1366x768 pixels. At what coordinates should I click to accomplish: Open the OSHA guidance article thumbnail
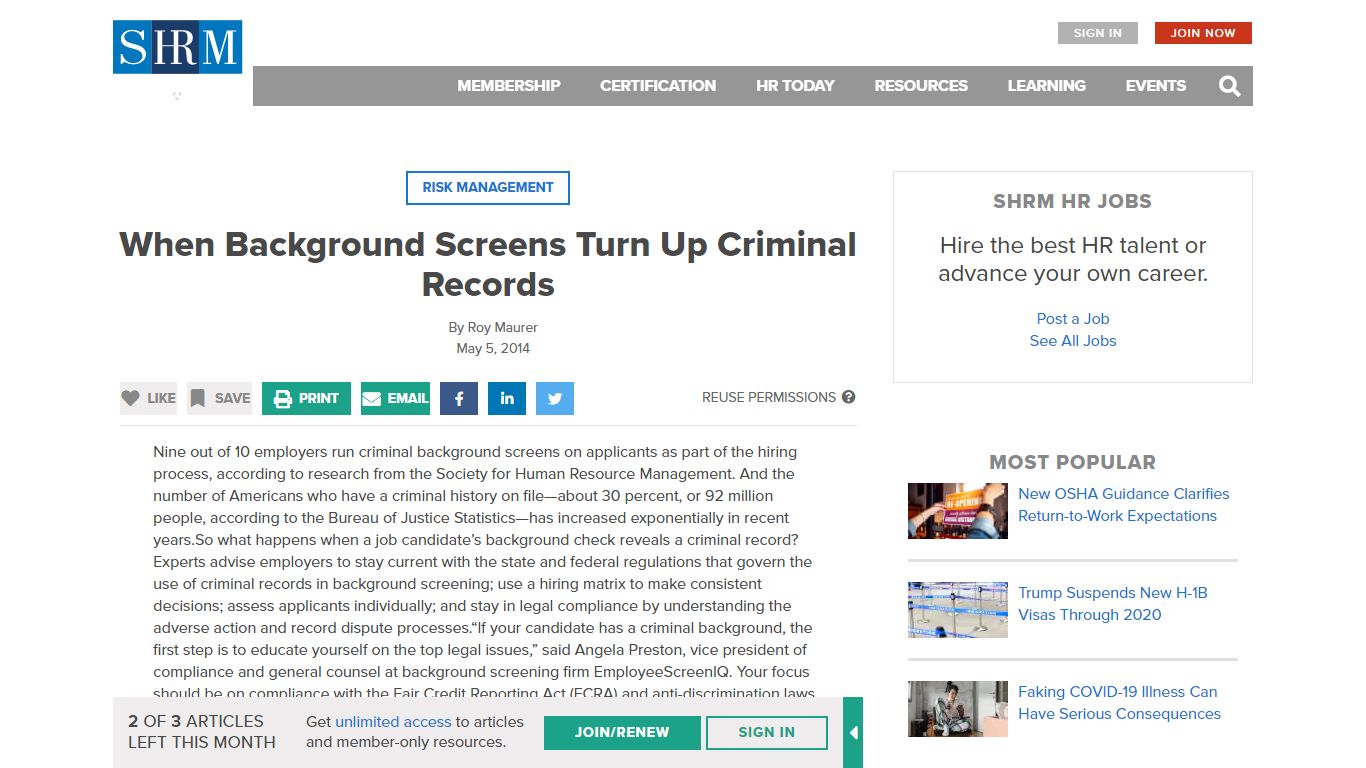point(958,511)
